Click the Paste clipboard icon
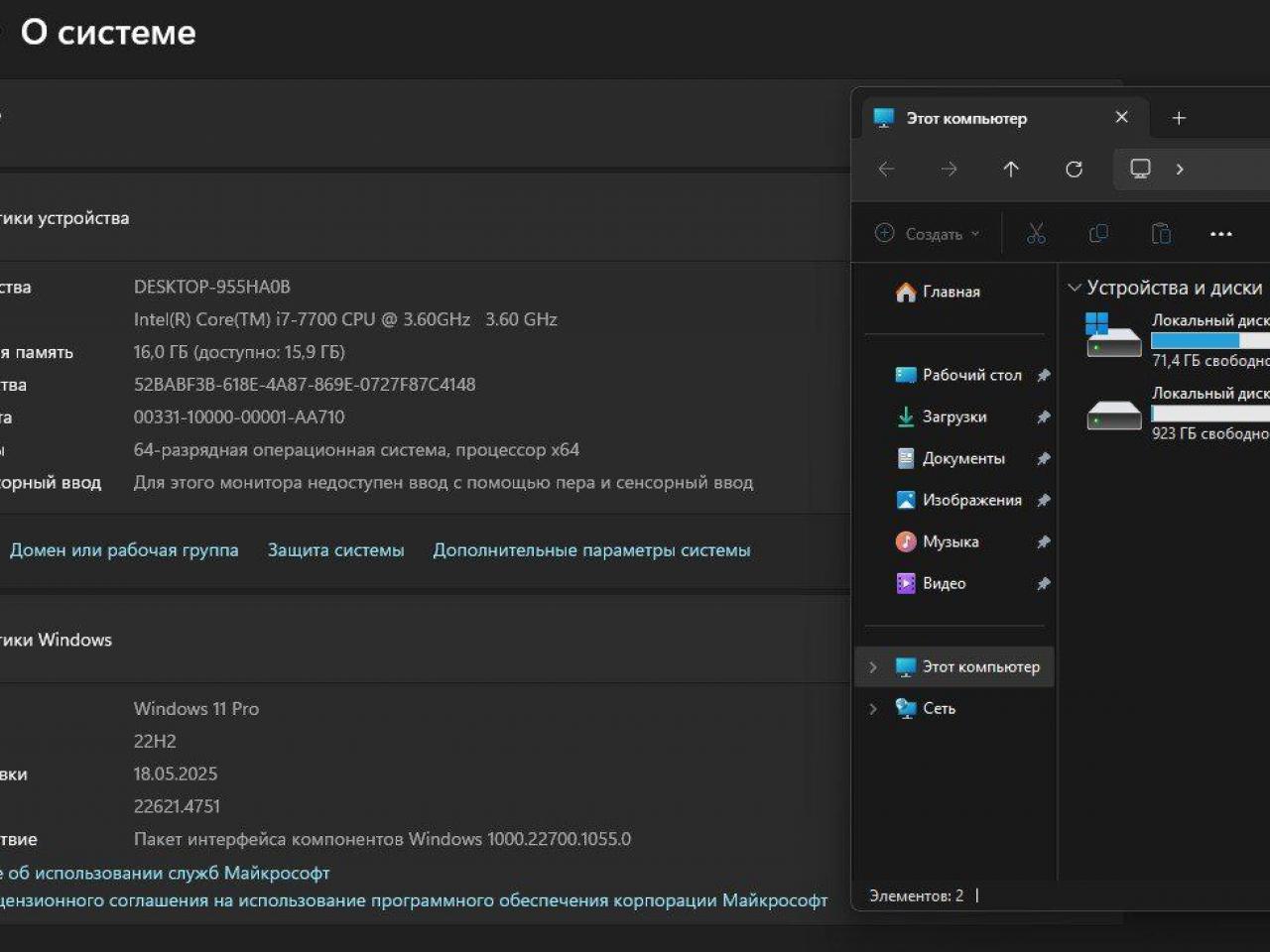This screenshot has height=952, width=1270. (x=1161, y=234)
